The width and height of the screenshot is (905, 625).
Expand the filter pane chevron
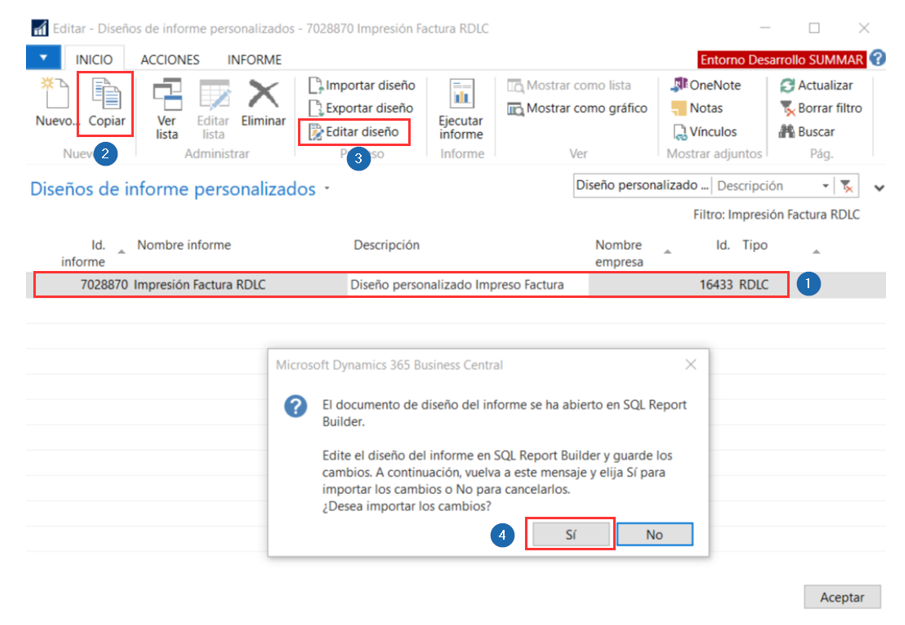(x=879, y=187)
